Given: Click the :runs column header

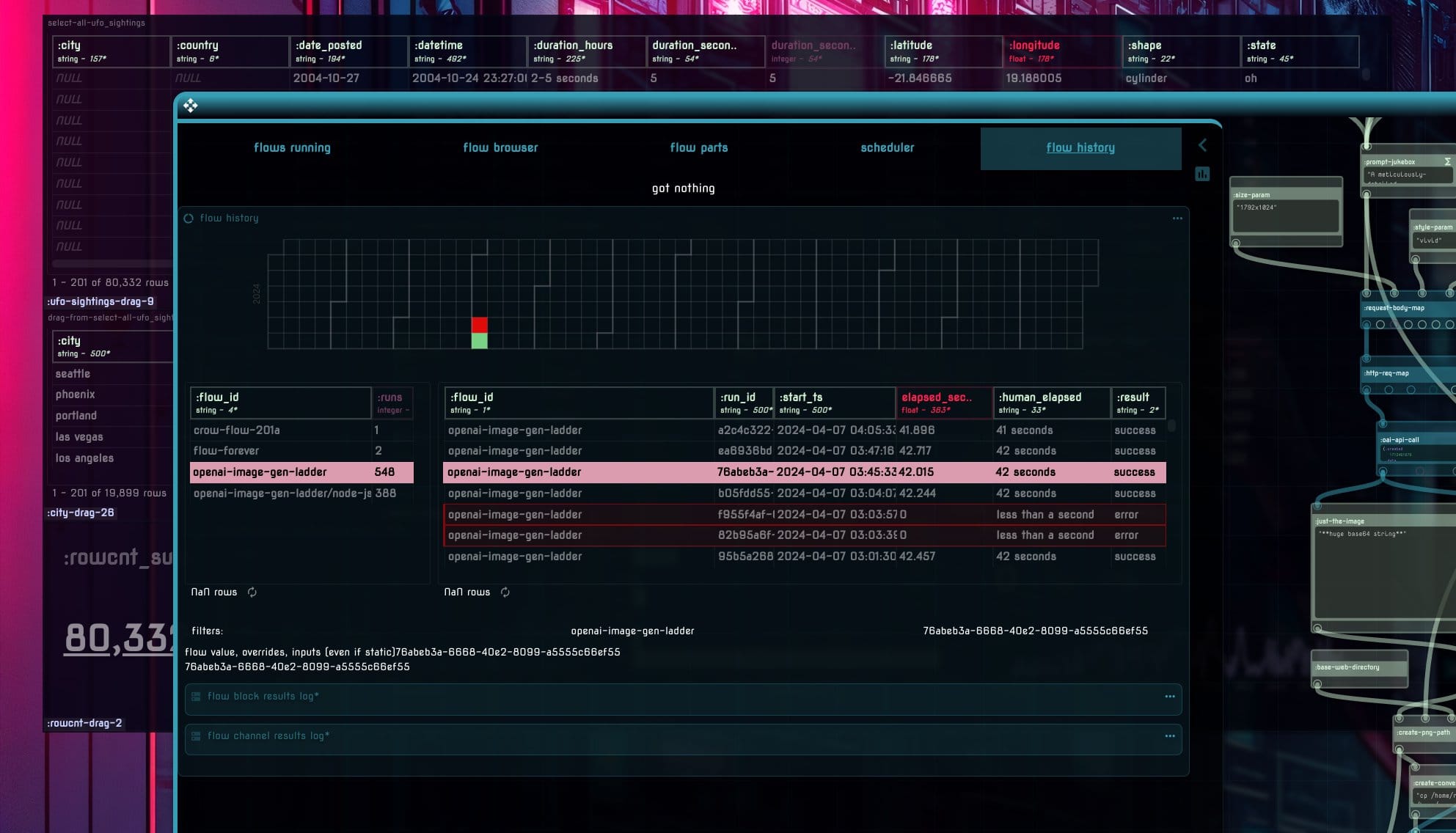Looking at the screenshot, I should click(x=392, y=403).
